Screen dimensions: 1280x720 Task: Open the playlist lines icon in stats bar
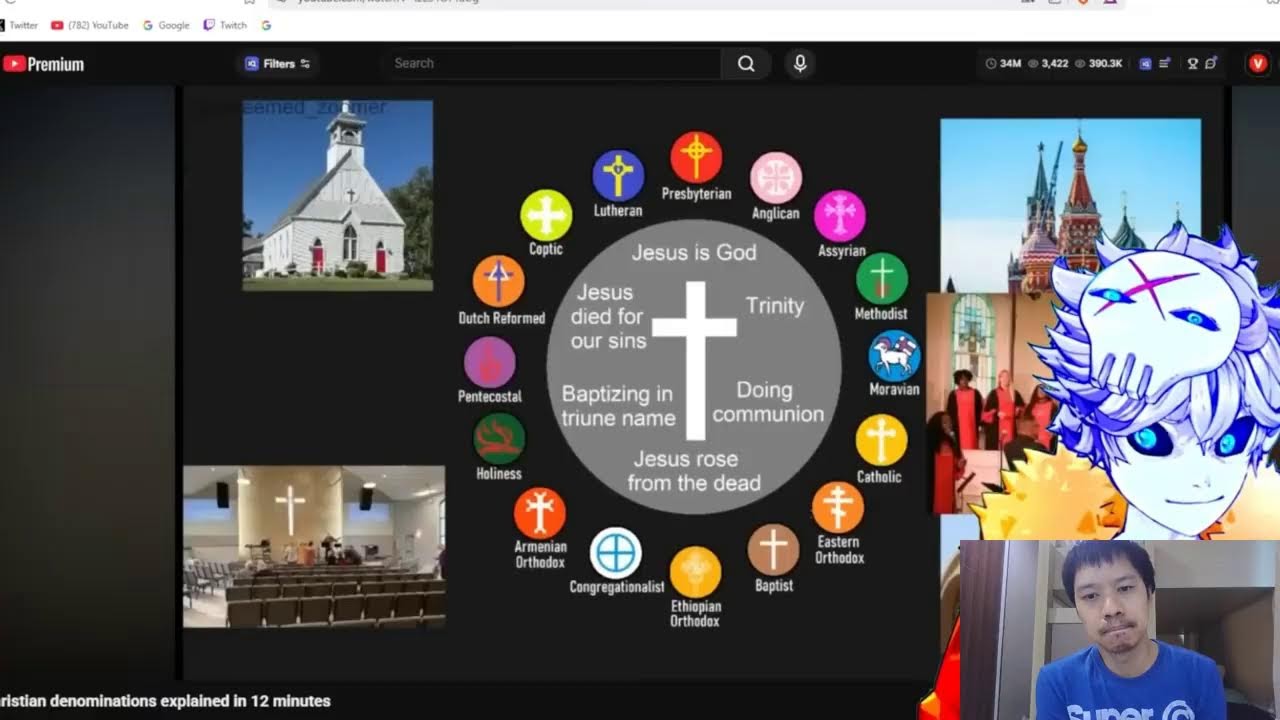[1165, 64]
